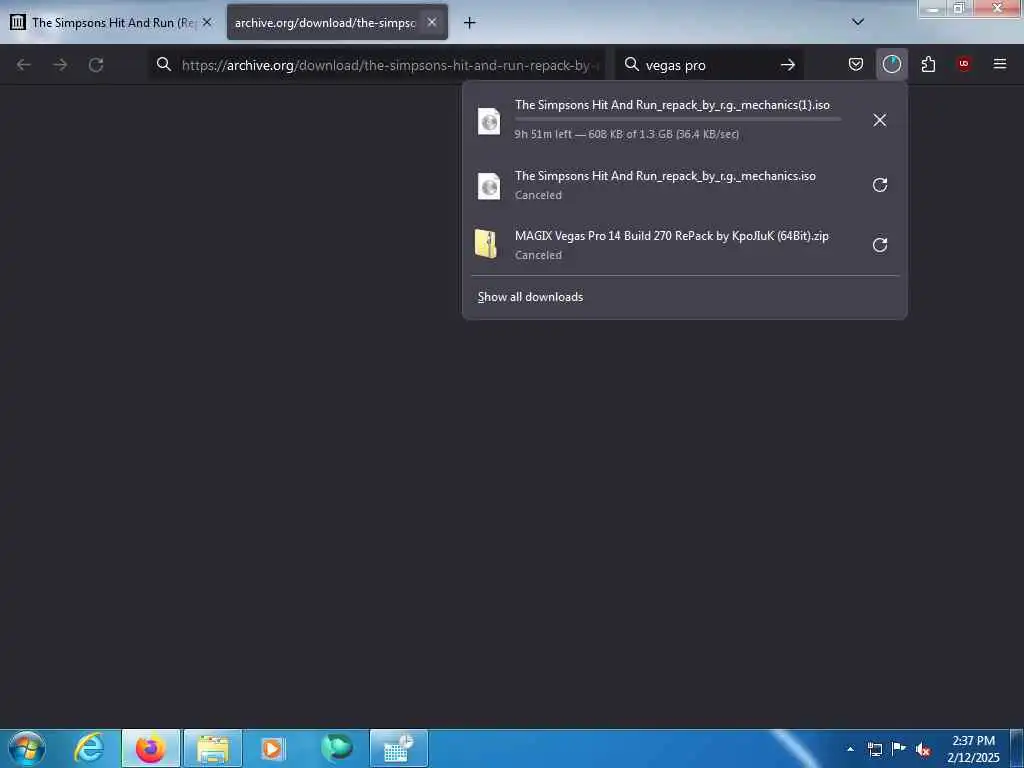Open a new tab with plus button

(x=470, y=23)
